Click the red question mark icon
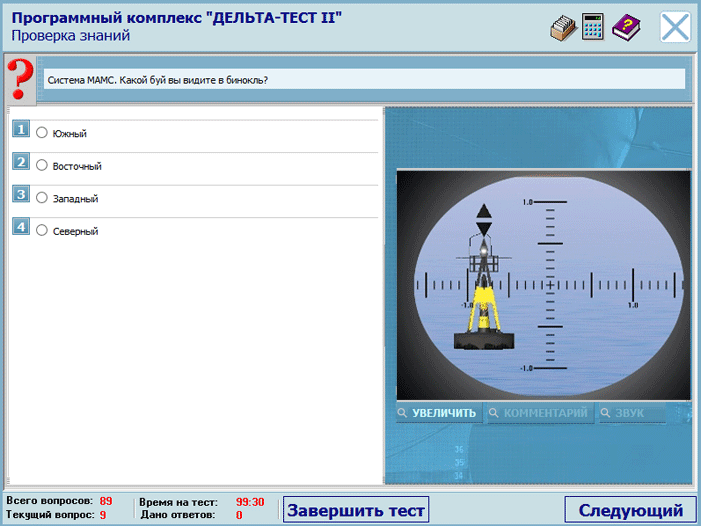The image size is (701, 526). point(21,80)
